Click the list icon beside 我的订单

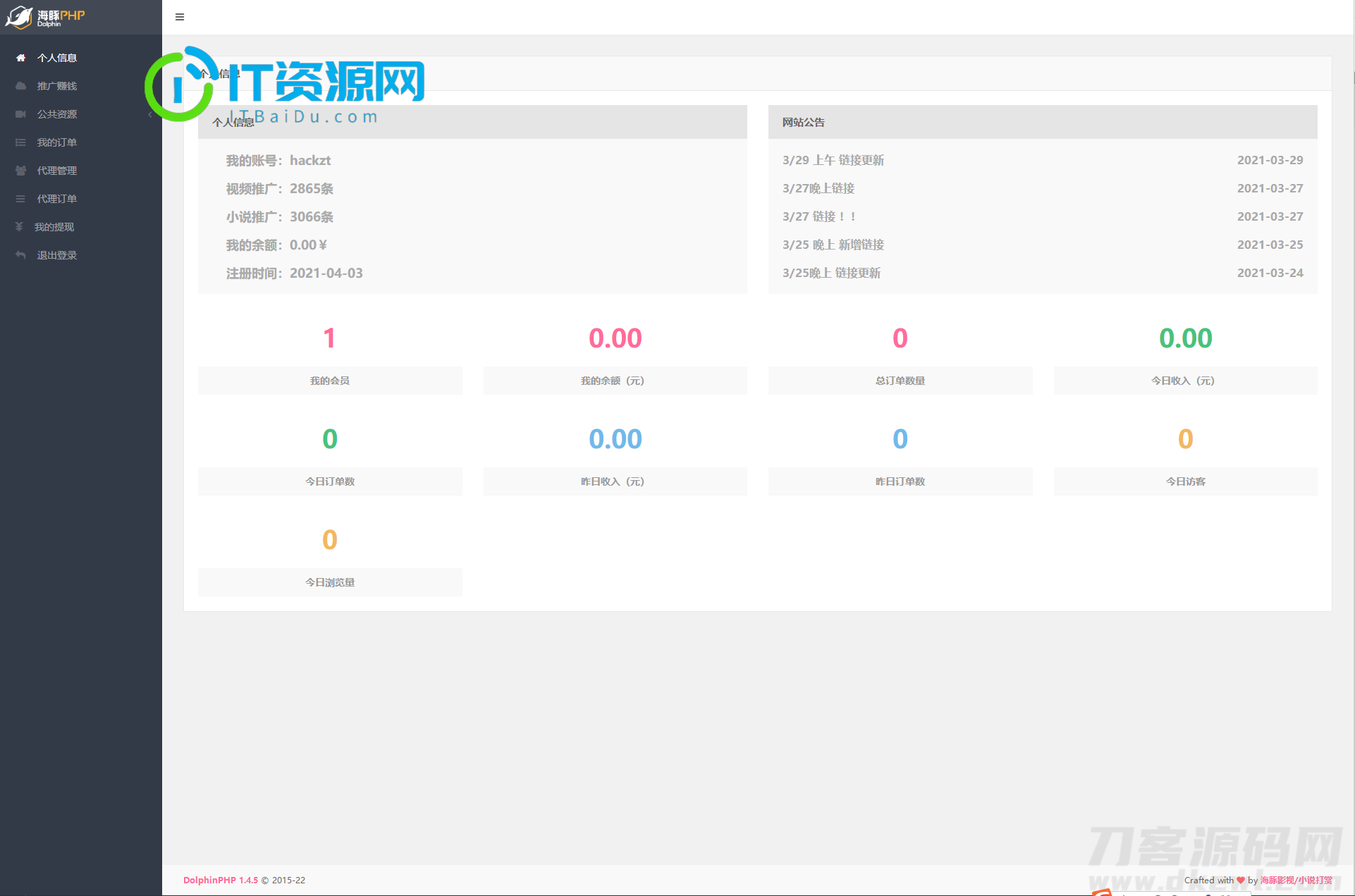coord(20,142)
